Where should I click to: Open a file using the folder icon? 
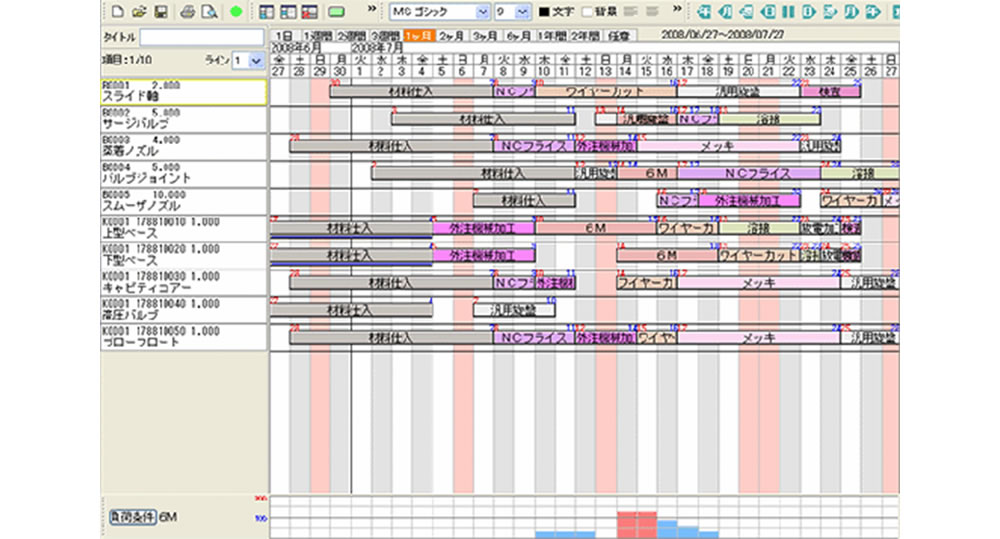click(139, 11)
